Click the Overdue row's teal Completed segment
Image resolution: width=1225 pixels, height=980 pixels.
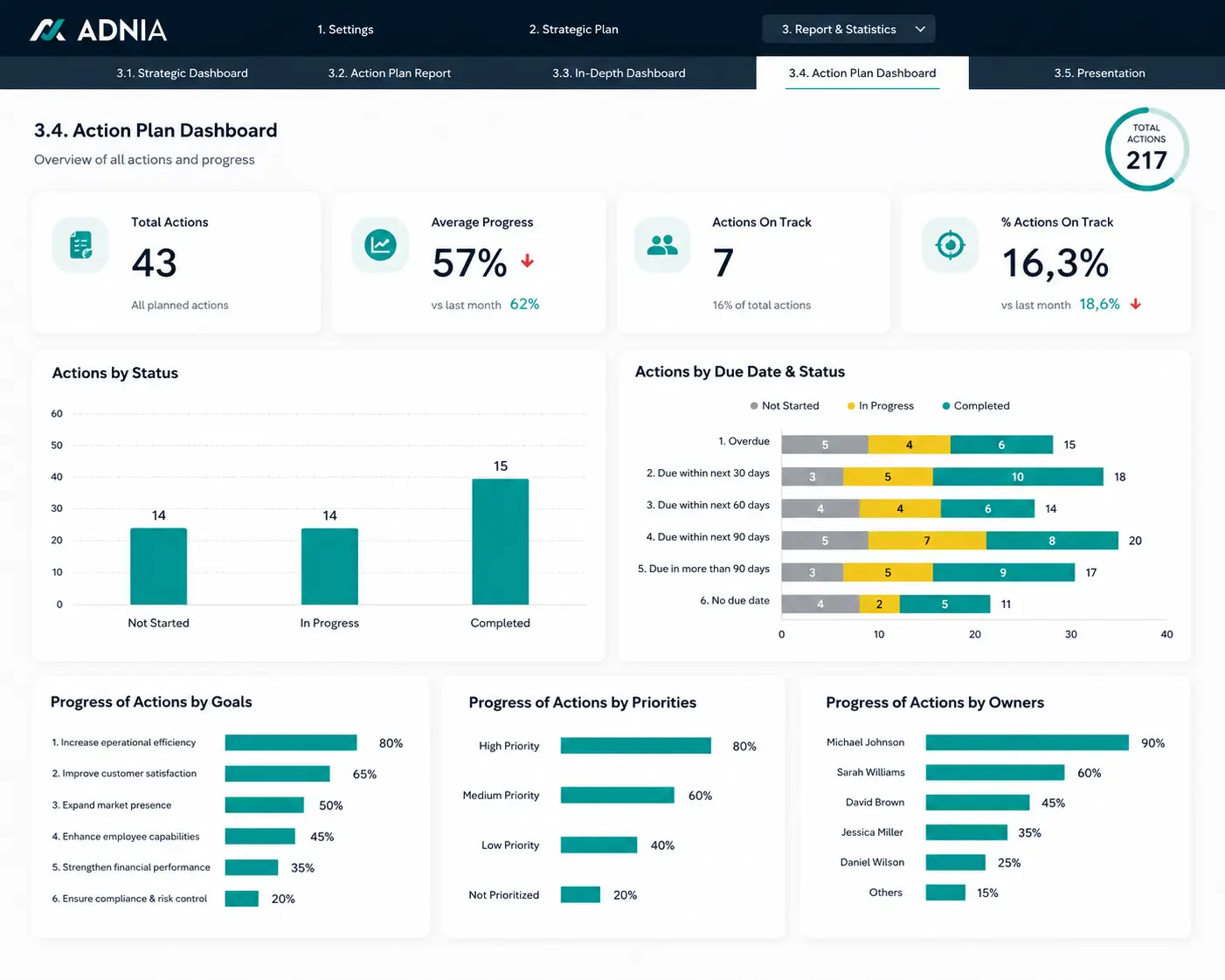pyautogui.click(x=1001, y=445)
